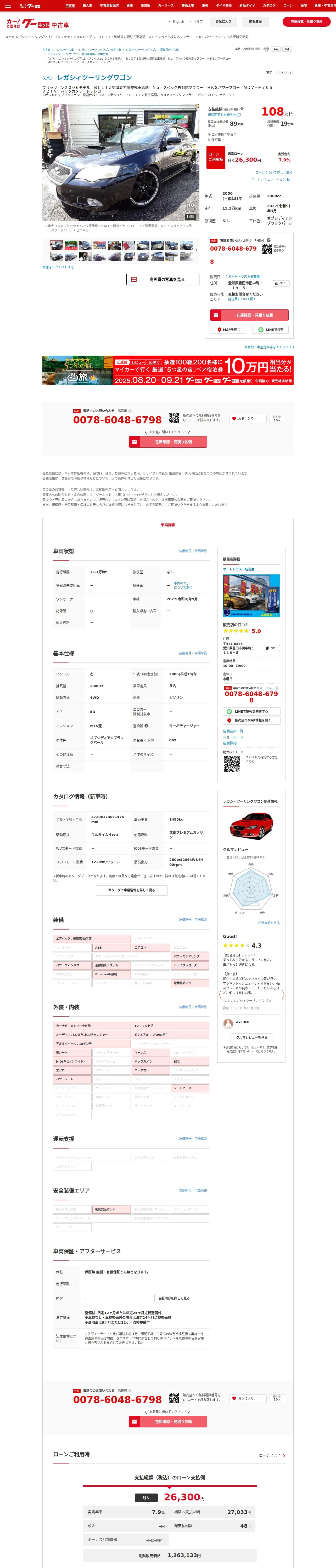Open ショールーム link
This screenshot has width=336, height=1568.
point(233,737)
